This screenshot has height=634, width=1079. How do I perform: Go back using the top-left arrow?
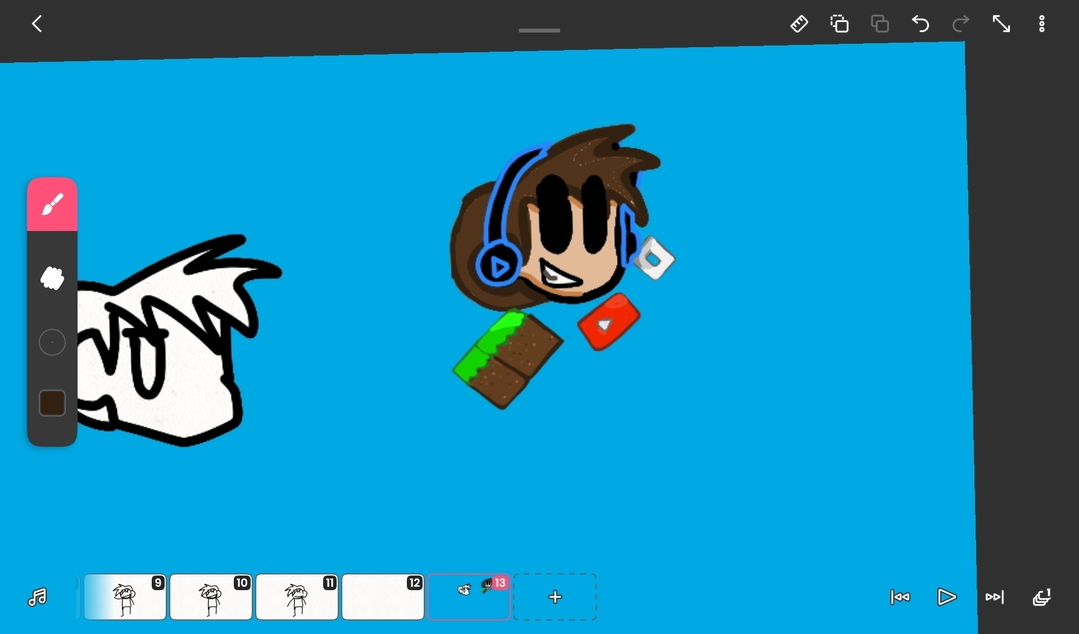37,24
